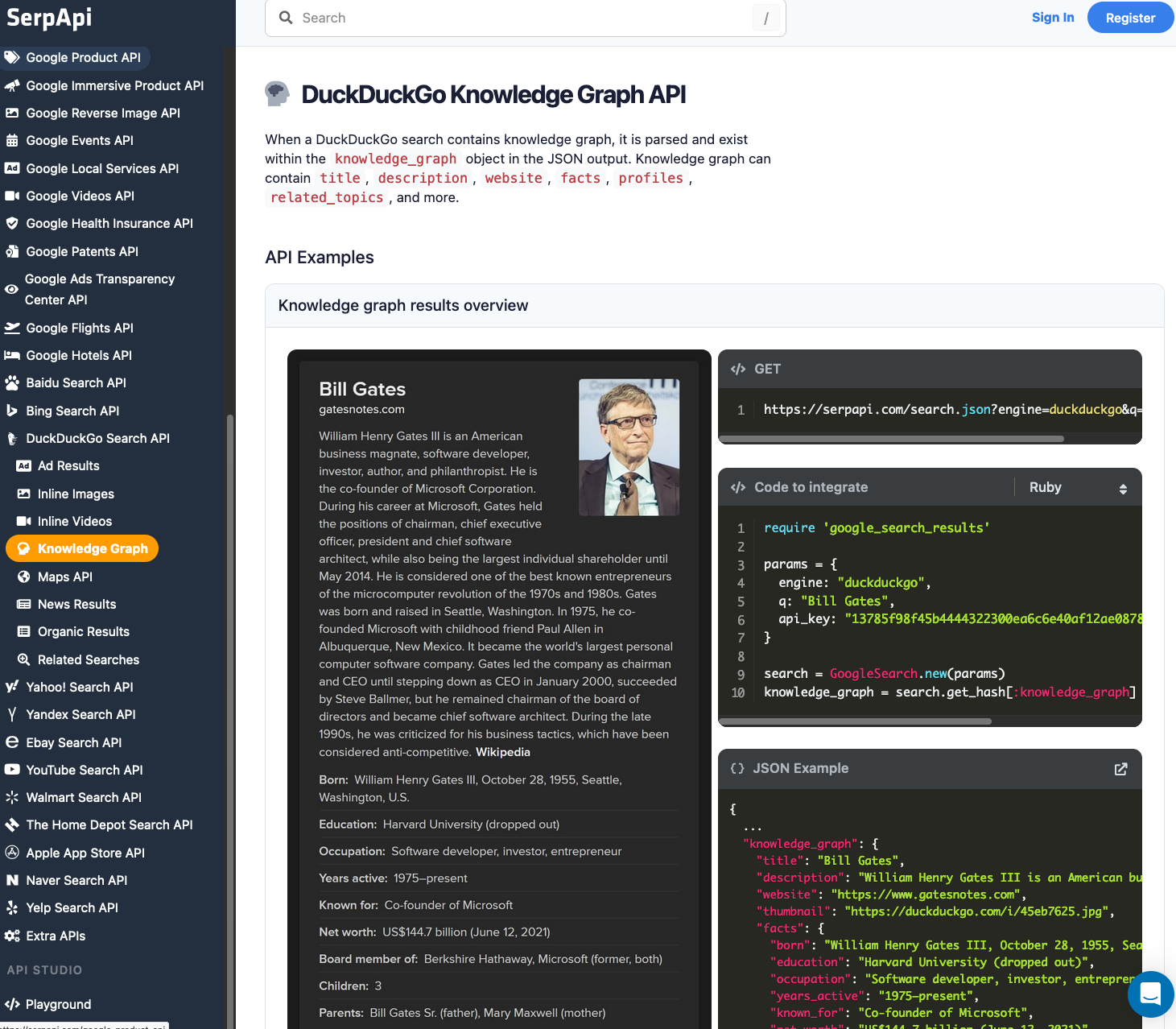Open the Ruby language dropdown
1176x1029 pixels.
[1078, 487]
